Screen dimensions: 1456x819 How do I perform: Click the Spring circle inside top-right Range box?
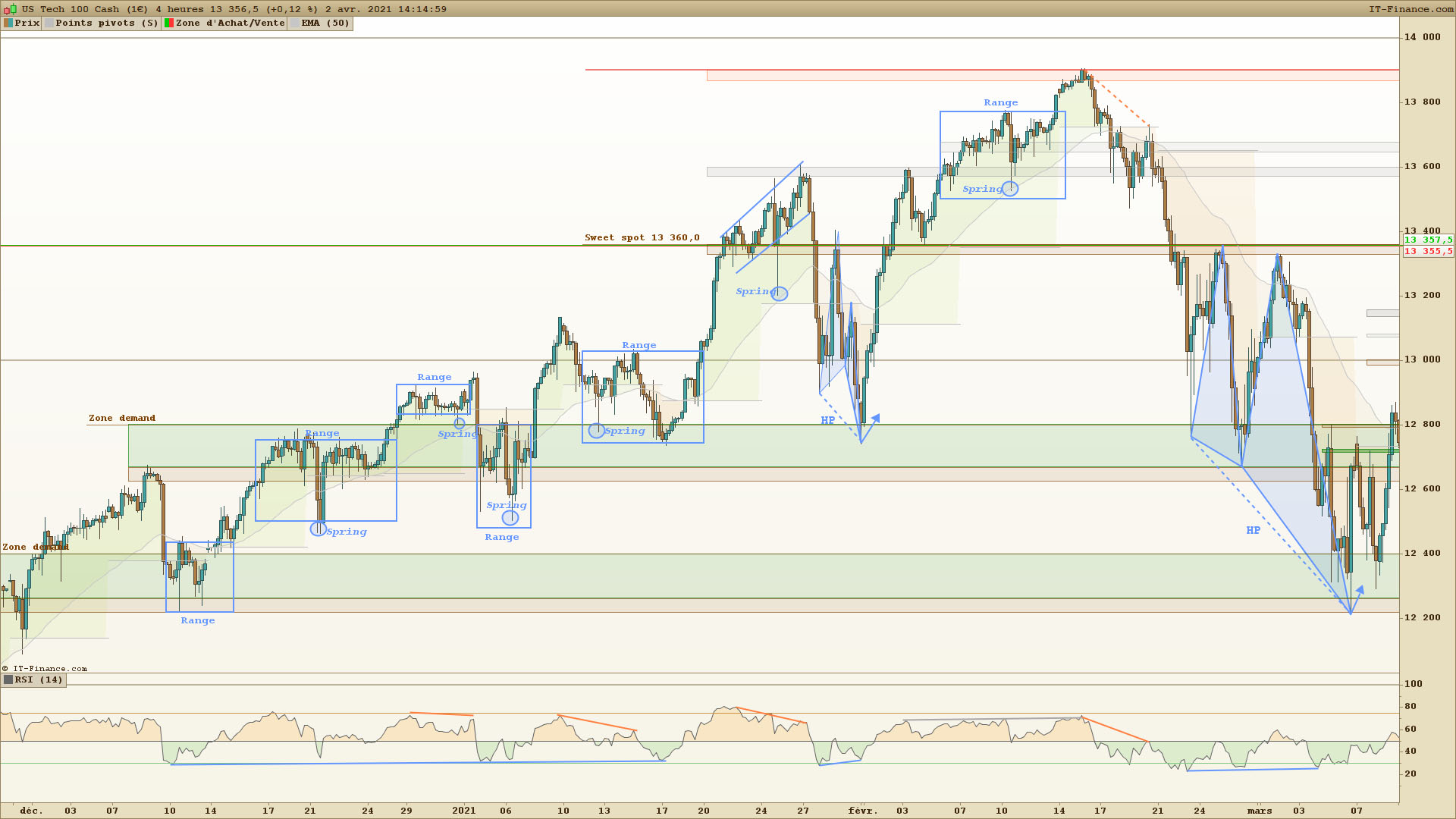pos(1010,189)
